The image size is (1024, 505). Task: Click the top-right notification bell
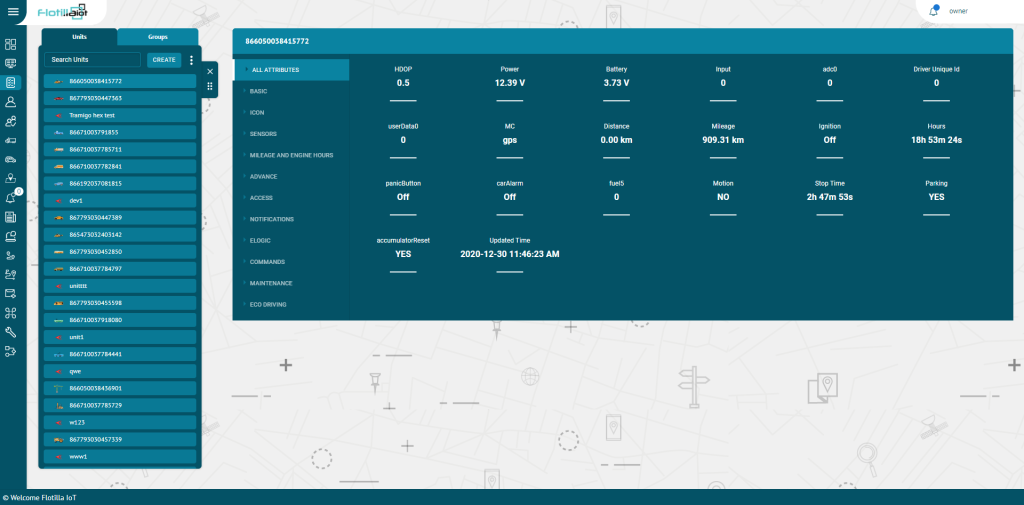point(933,11)
